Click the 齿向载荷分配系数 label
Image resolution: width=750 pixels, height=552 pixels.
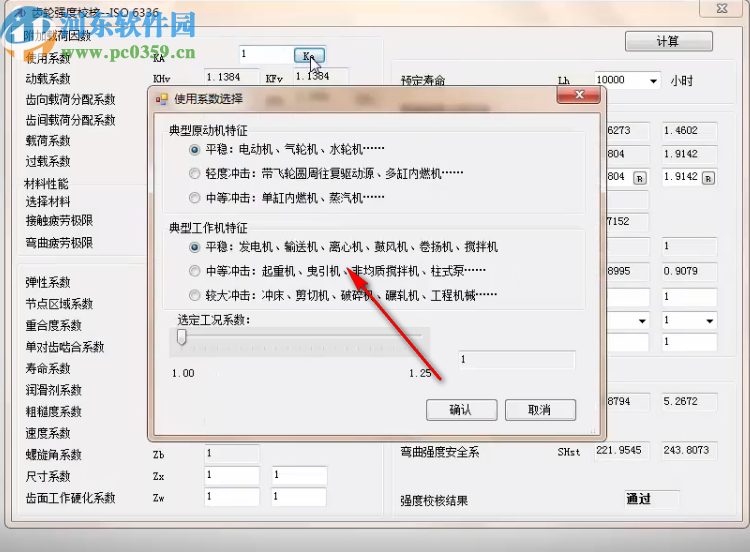70,99
